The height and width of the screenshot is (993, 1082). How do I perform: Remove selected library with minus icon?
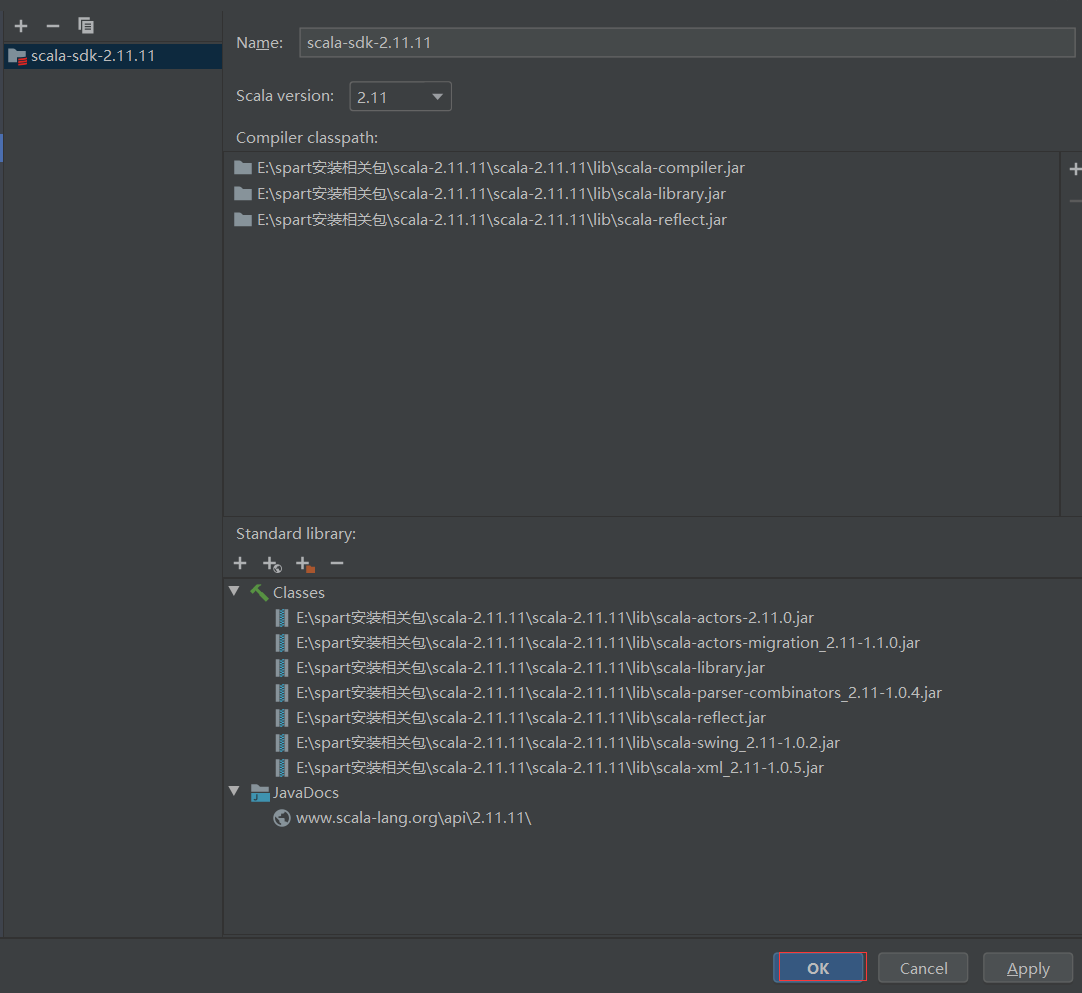coord(53,26)
